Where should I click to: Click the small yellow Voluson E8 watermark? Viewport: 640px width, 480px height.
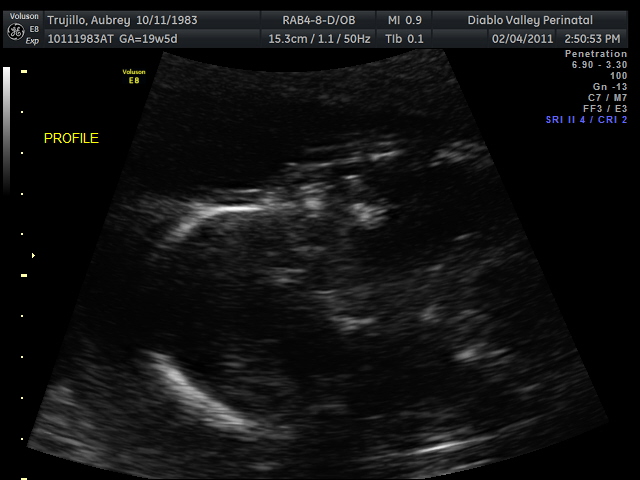133,76
